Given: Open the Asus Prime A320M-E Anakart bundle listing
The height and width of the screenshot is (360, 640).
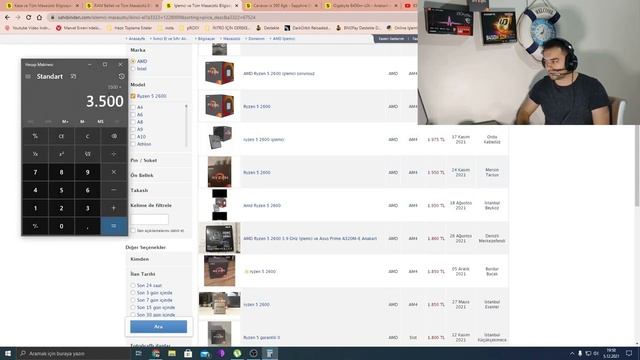Looking at the screenshot, I should coord(310,238).
